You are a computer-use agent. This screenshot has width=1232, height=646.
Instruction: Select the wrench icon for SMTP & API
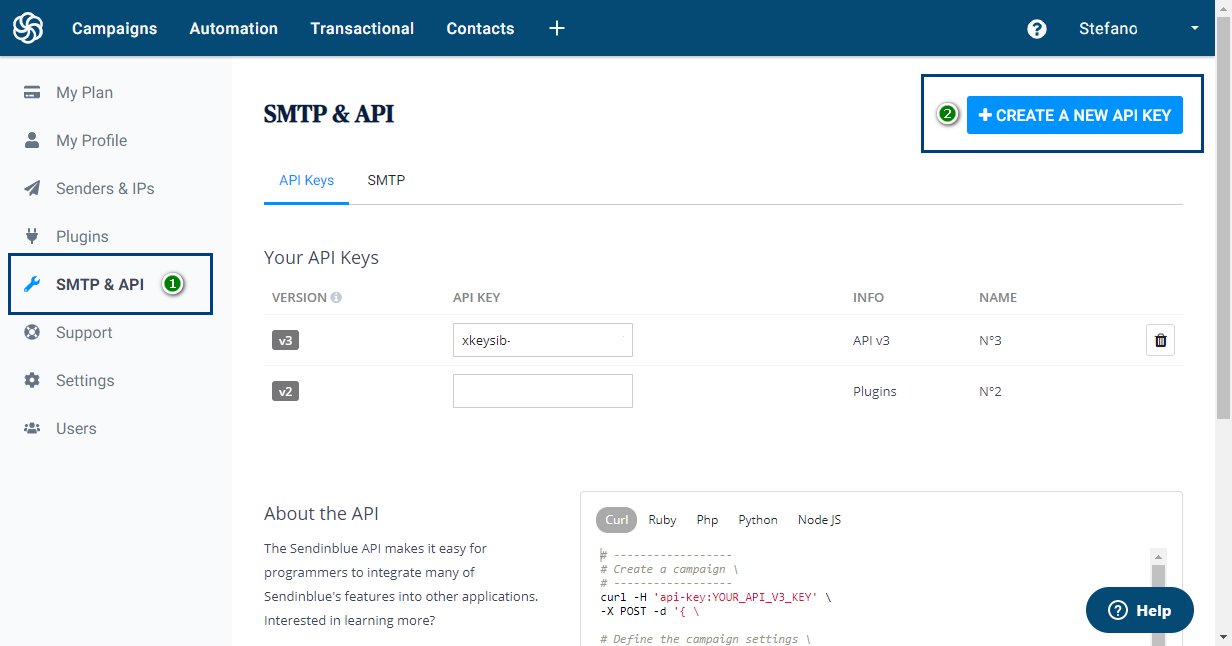click(x=33, y=284)
